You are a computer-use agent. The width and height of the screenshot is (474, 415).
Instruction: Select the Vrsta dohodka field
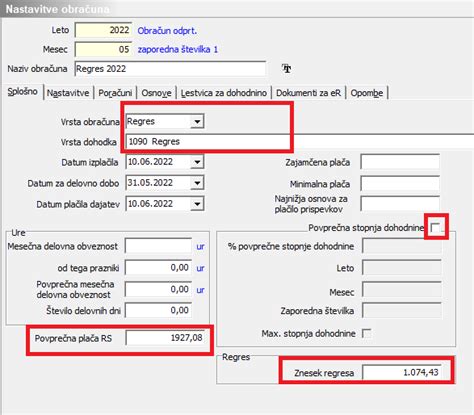coord(300,142)
